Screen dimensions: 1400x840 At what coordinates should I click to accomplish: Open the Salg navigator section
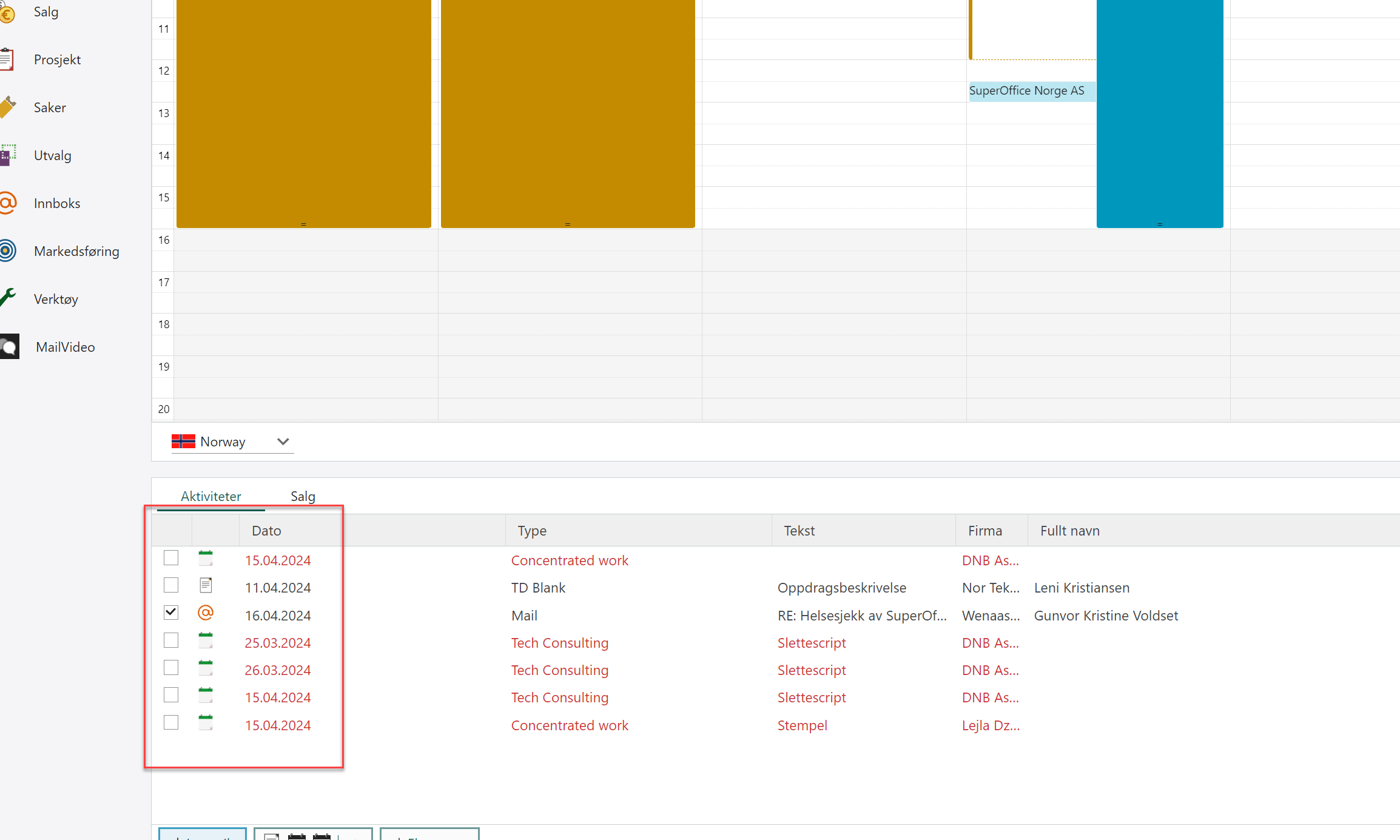[x=45, y=12]
